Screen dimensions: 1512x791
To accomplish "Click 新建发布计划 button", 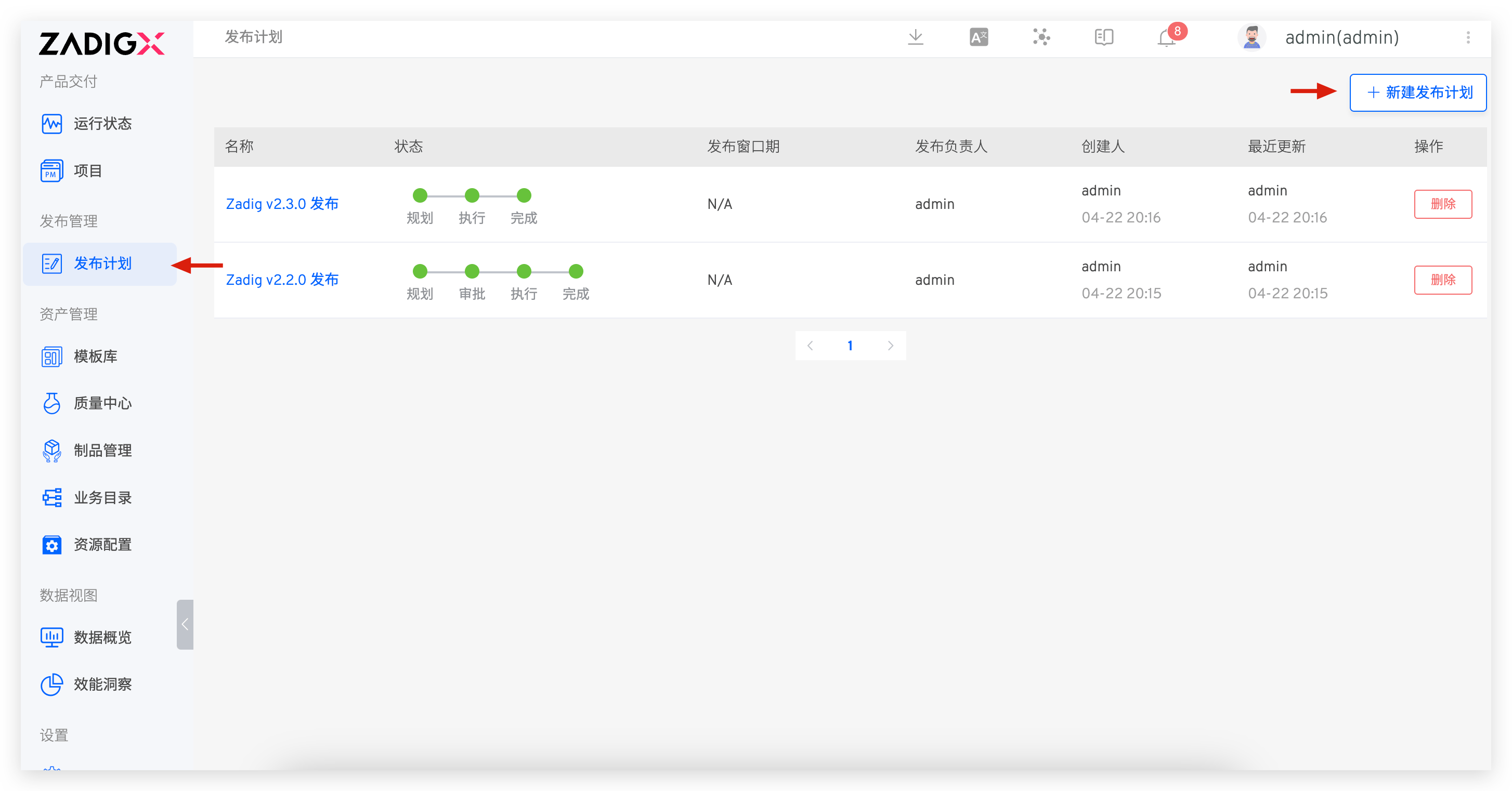I will (1417, 93).
